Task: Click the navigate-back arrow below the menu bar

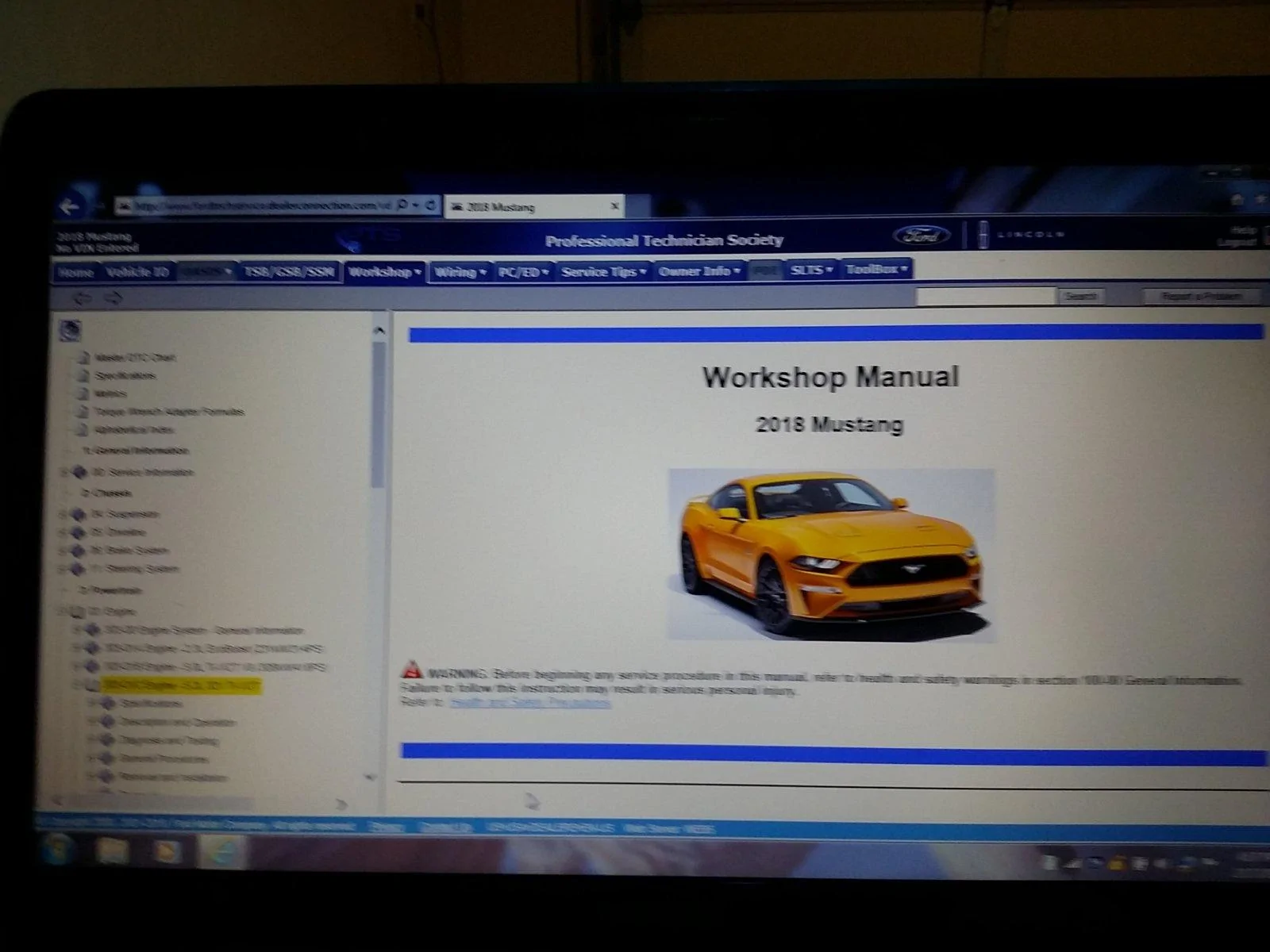Action: point(83,298)
